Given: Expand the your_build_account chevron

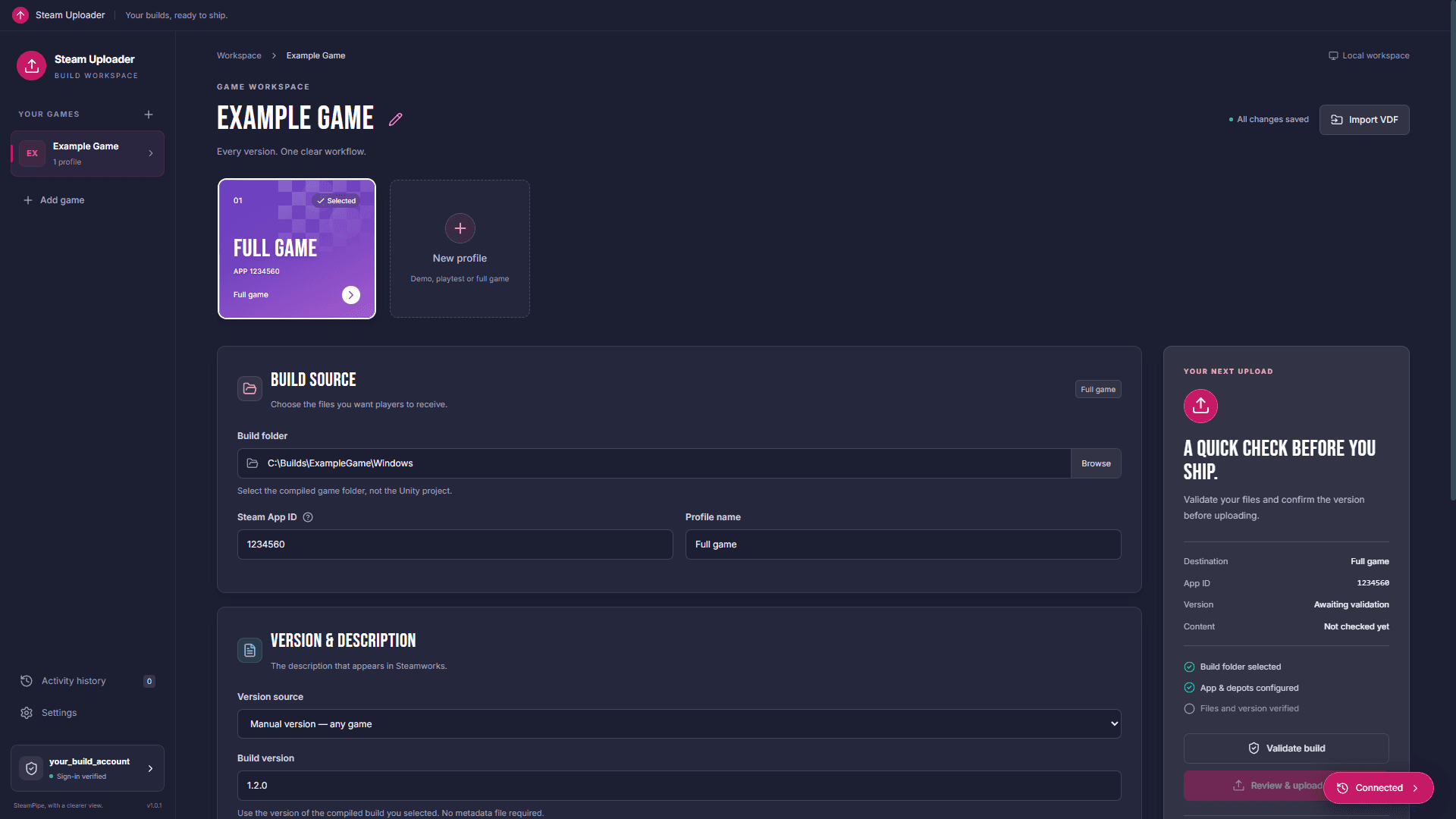Looking at the screenshot, I should (x=150, y=768).
